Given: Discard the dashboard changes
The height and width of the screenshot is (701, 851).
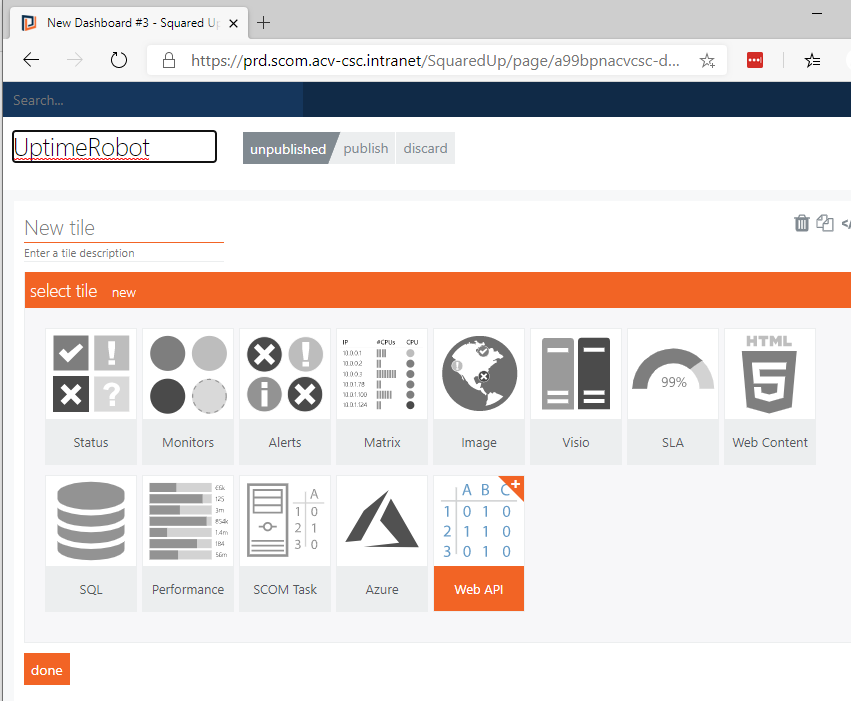Looking at the screenshot, I should [426, 148].
